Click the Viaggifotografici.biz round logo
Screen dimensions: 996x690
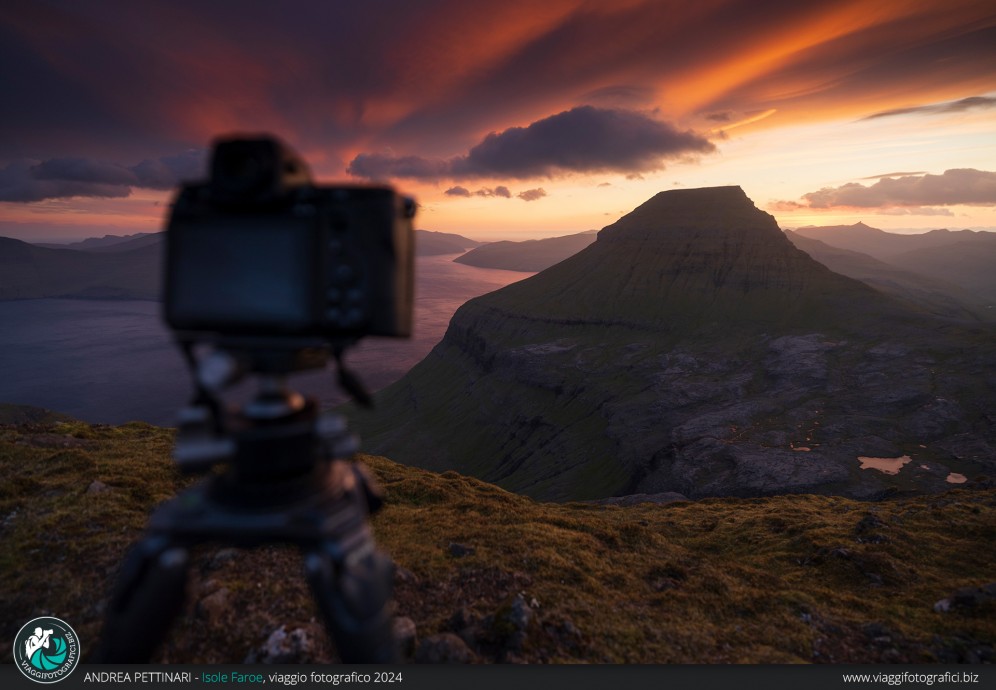(46, 649)
